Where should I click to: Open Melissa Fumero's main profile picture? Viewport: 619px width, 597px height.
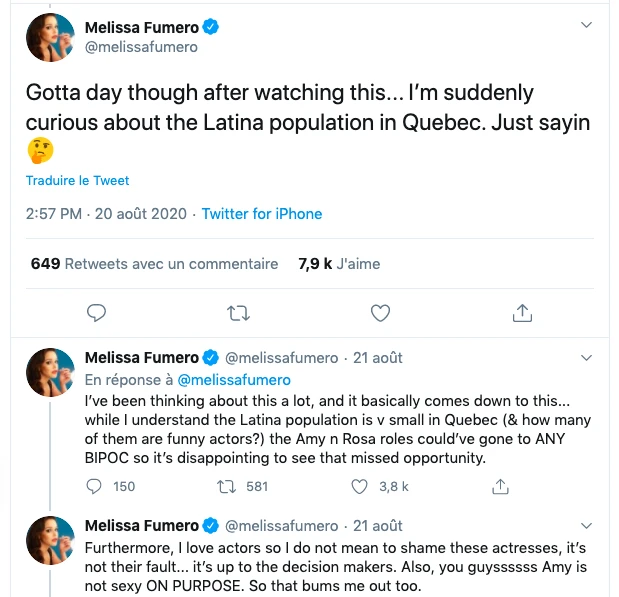coord(49,38)
